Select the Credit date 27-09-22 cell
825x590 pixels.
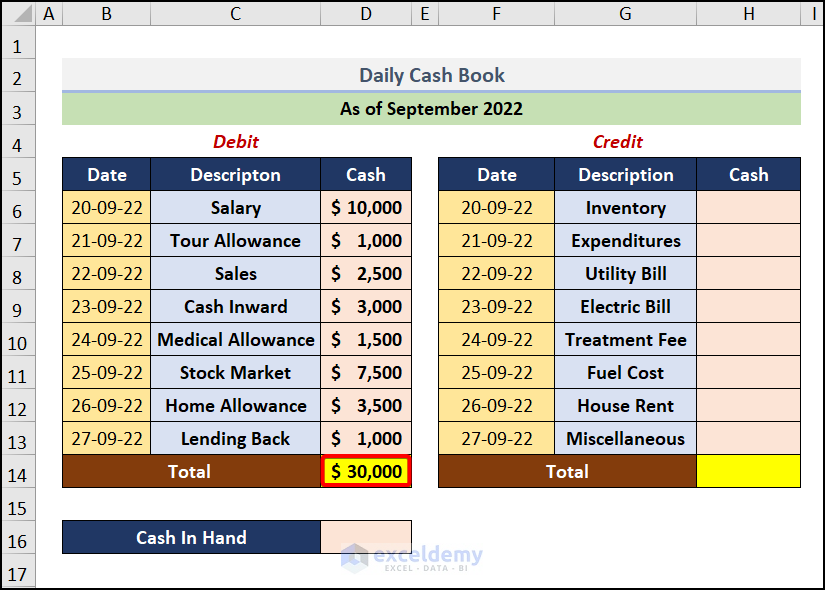497,438
